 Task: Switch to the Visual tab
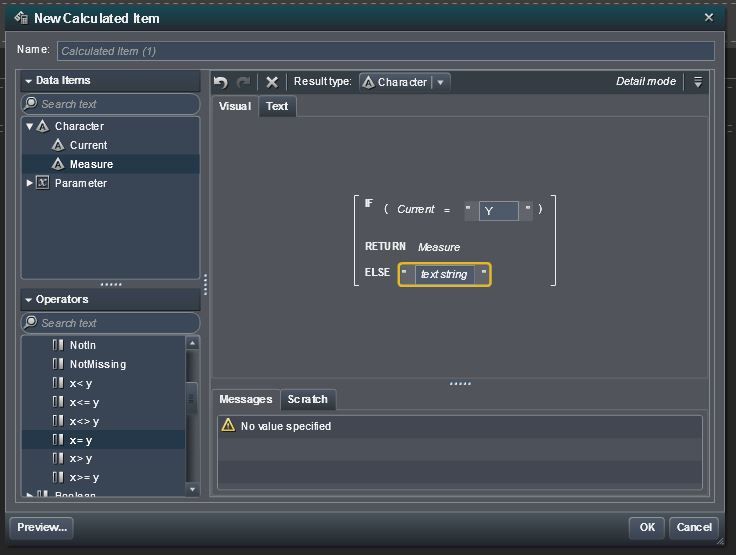point(235,106)
